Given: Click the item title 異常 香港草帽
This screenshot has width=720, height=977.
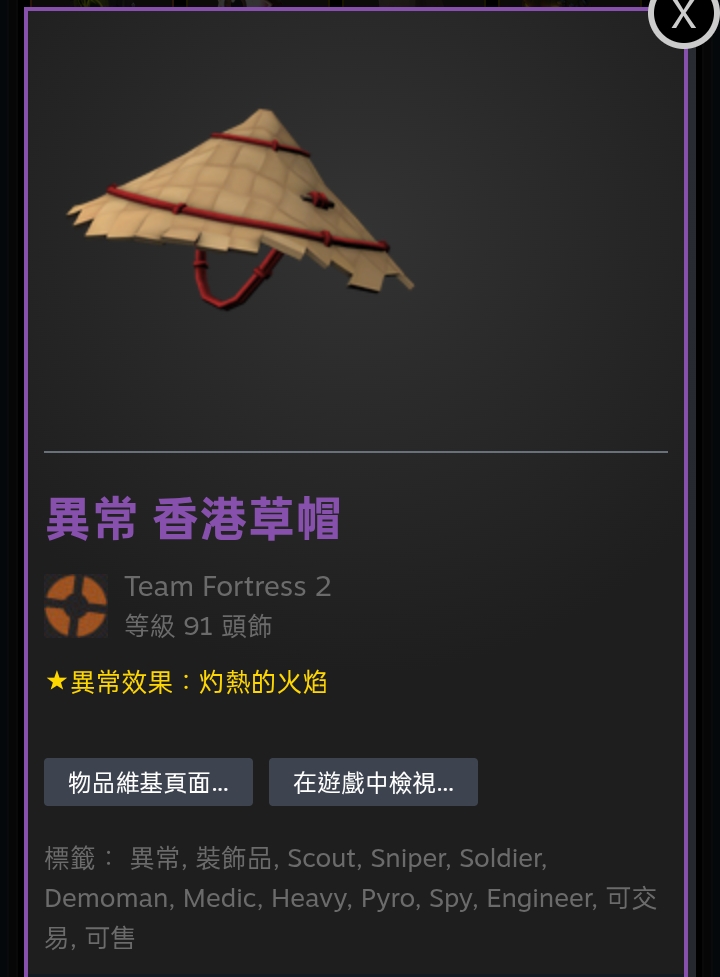Looking at the screenshot, I should click(193, 518).
